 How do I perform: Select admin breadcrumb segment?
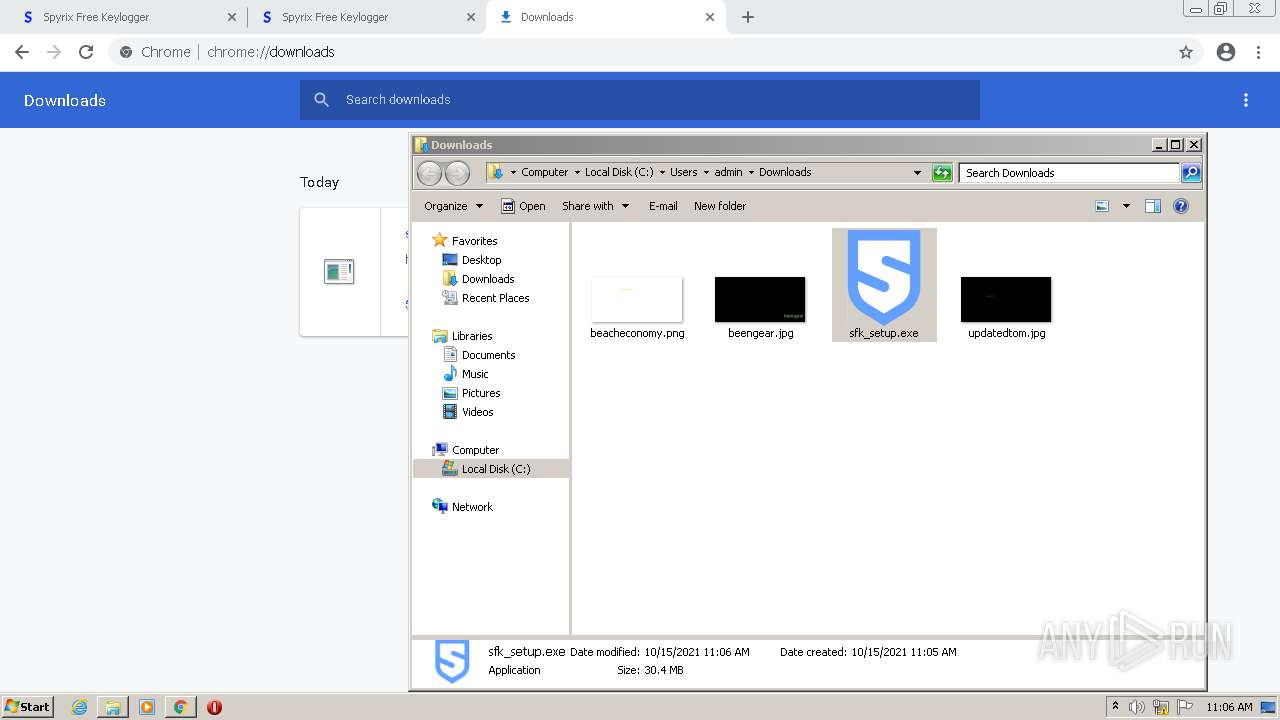tap(728, 172)
